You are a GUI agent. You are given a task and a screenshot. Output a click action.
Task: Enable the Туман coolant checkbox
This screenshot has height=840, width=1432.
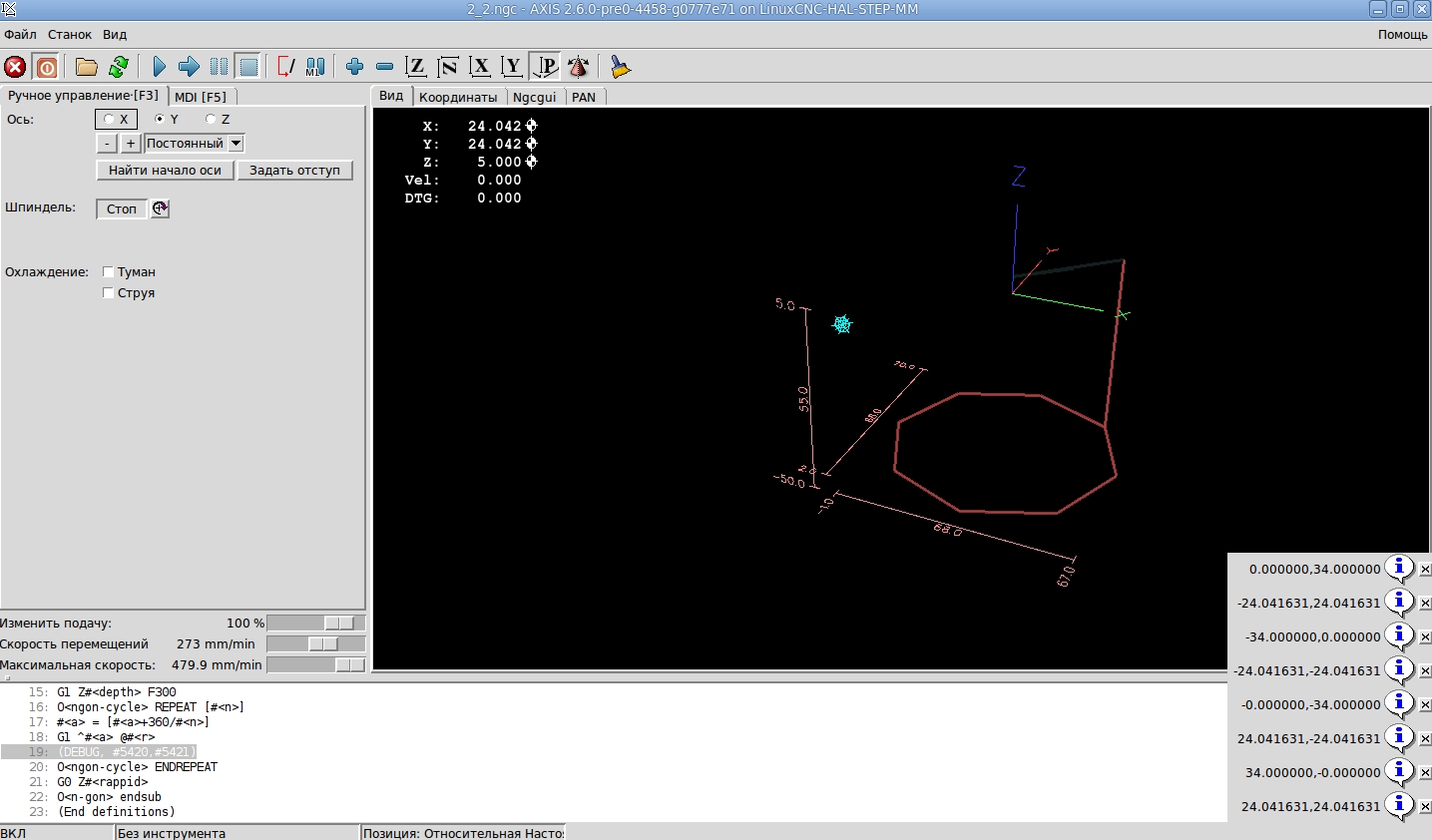[x=109, y=272]
